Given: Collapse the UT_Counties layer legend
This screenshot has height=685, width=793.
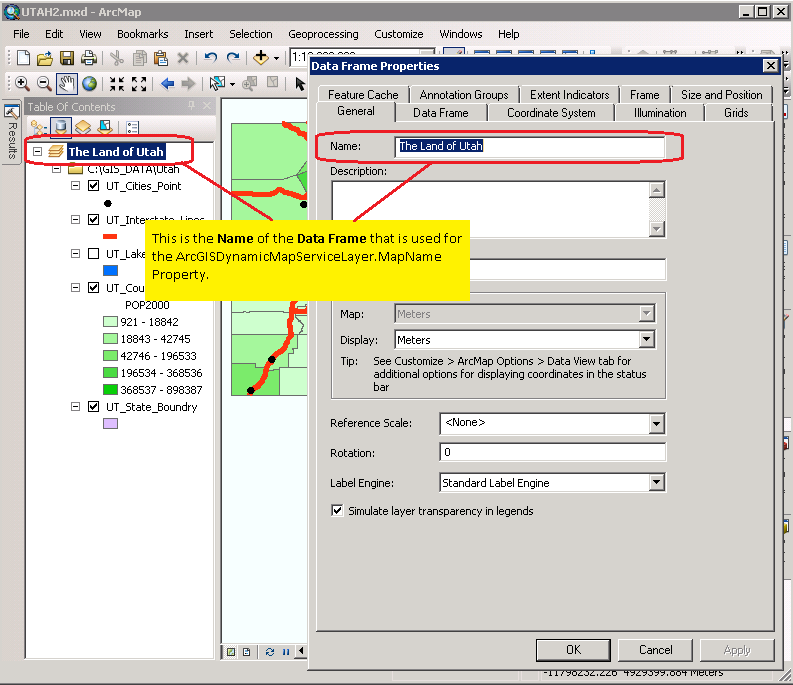Looking at the screenshot, I should (x=75, y=288).
